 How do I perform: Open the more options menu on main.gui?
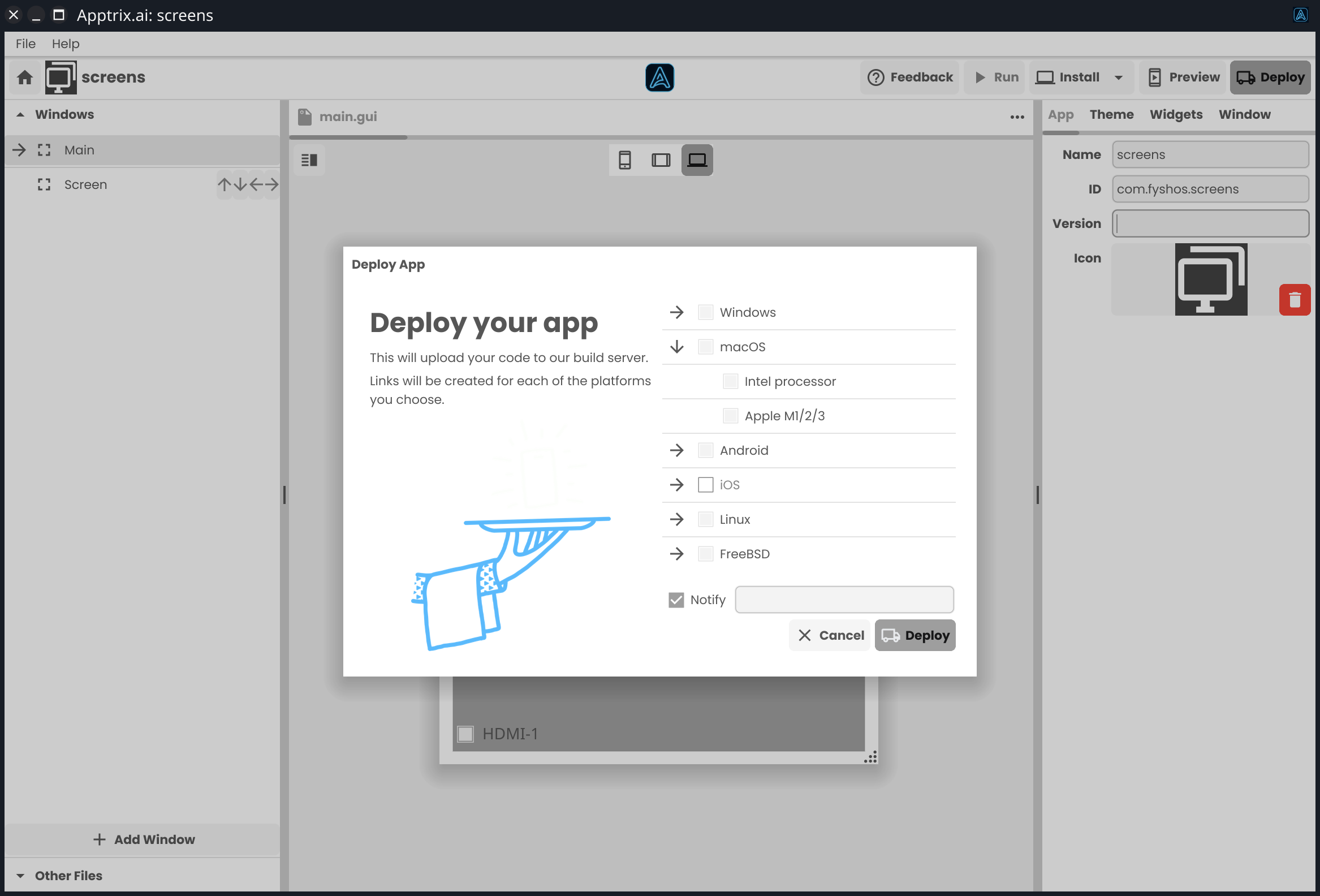click(1017, 117)
